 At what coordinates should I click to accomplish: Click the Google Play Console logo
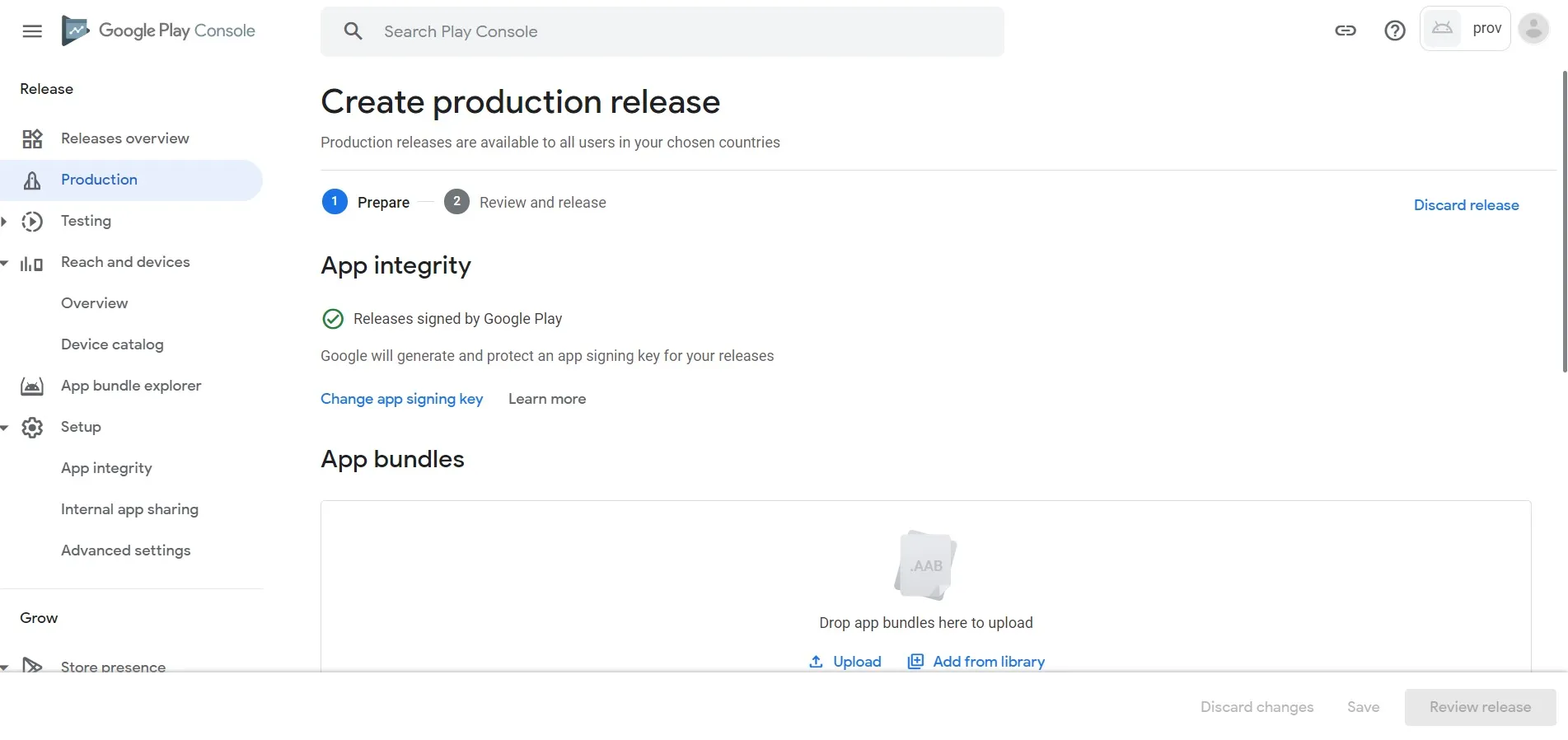tap(77, 31)
